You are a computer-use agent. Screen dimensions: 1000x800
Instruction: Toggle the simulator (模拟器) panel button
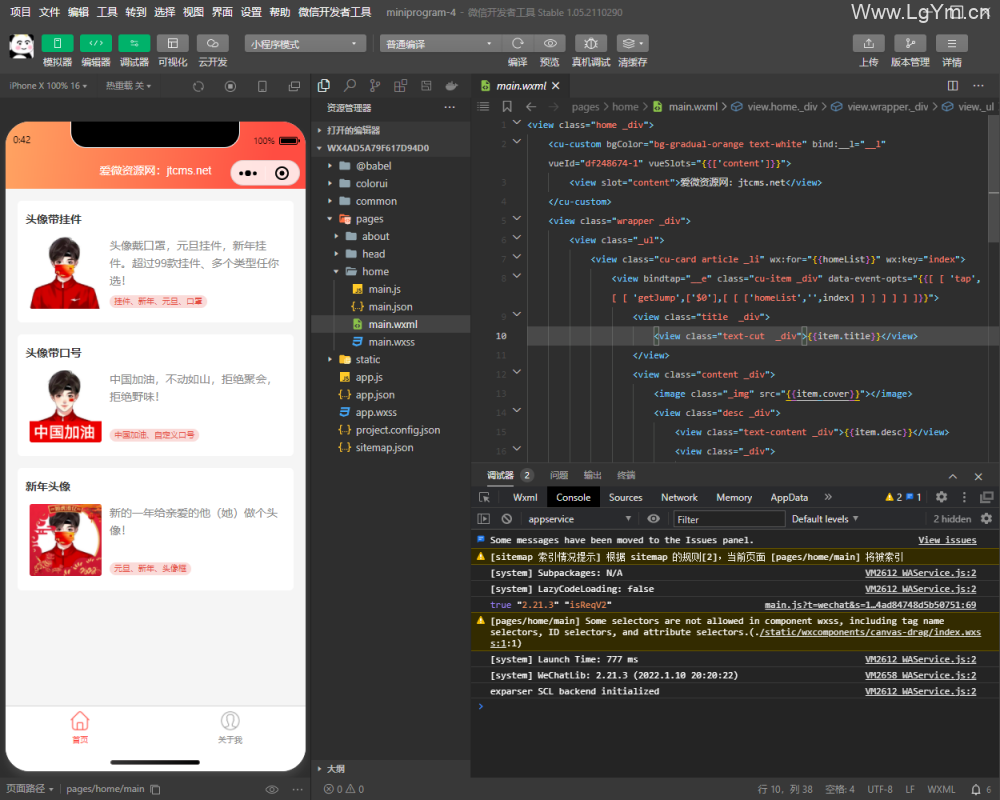[57, 43]
